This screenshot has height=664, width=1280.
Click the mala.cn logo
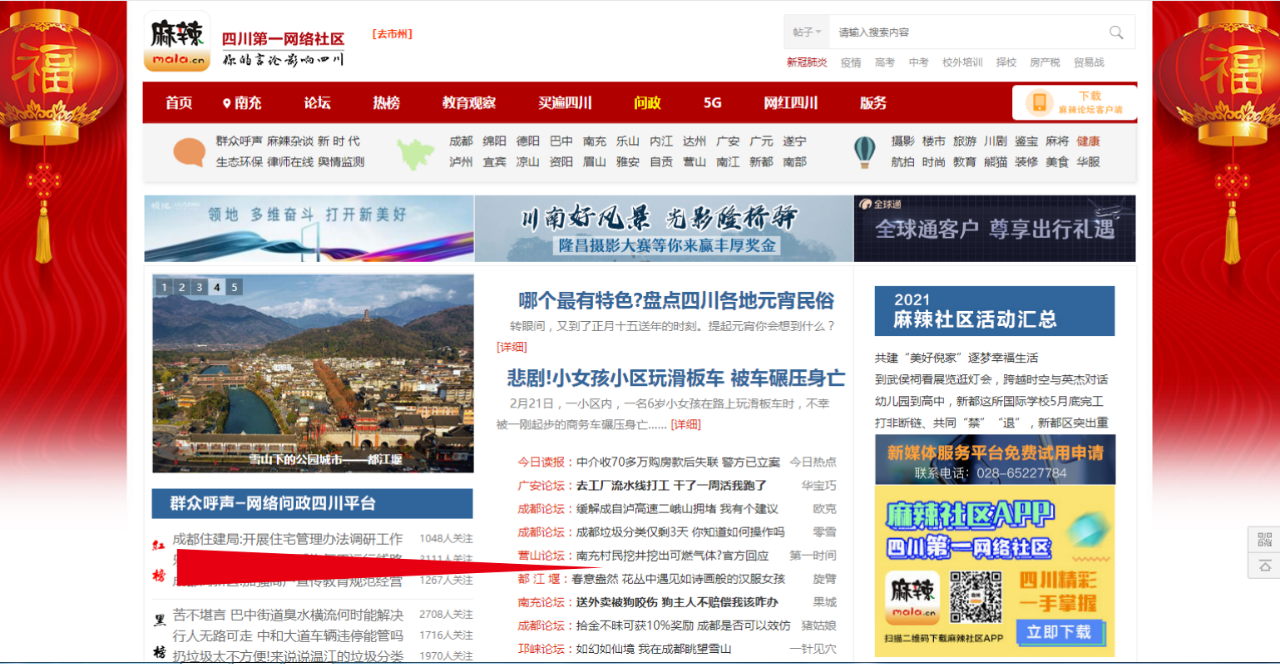pos(177,42)
